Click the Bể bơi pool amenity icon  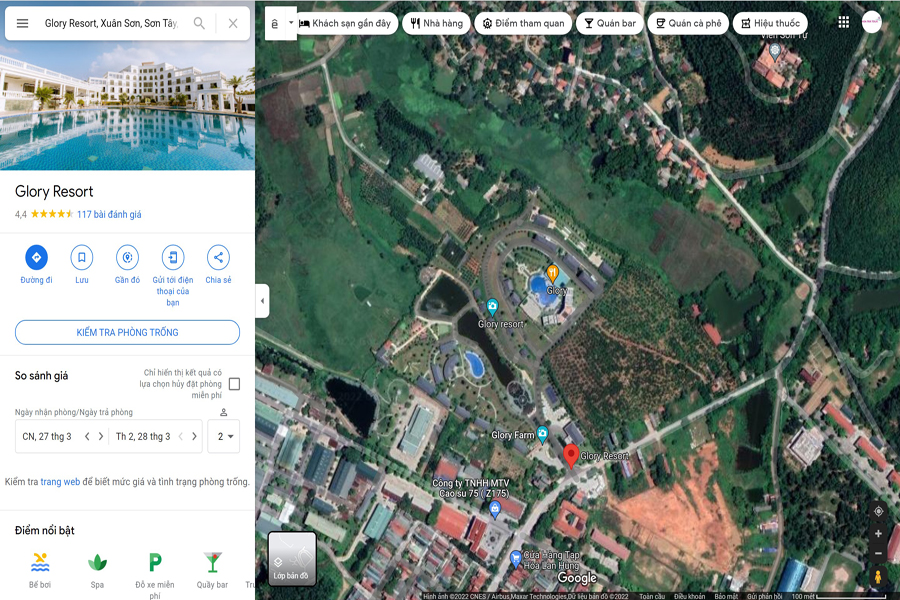pyautogui.click(x=40, y=563)
